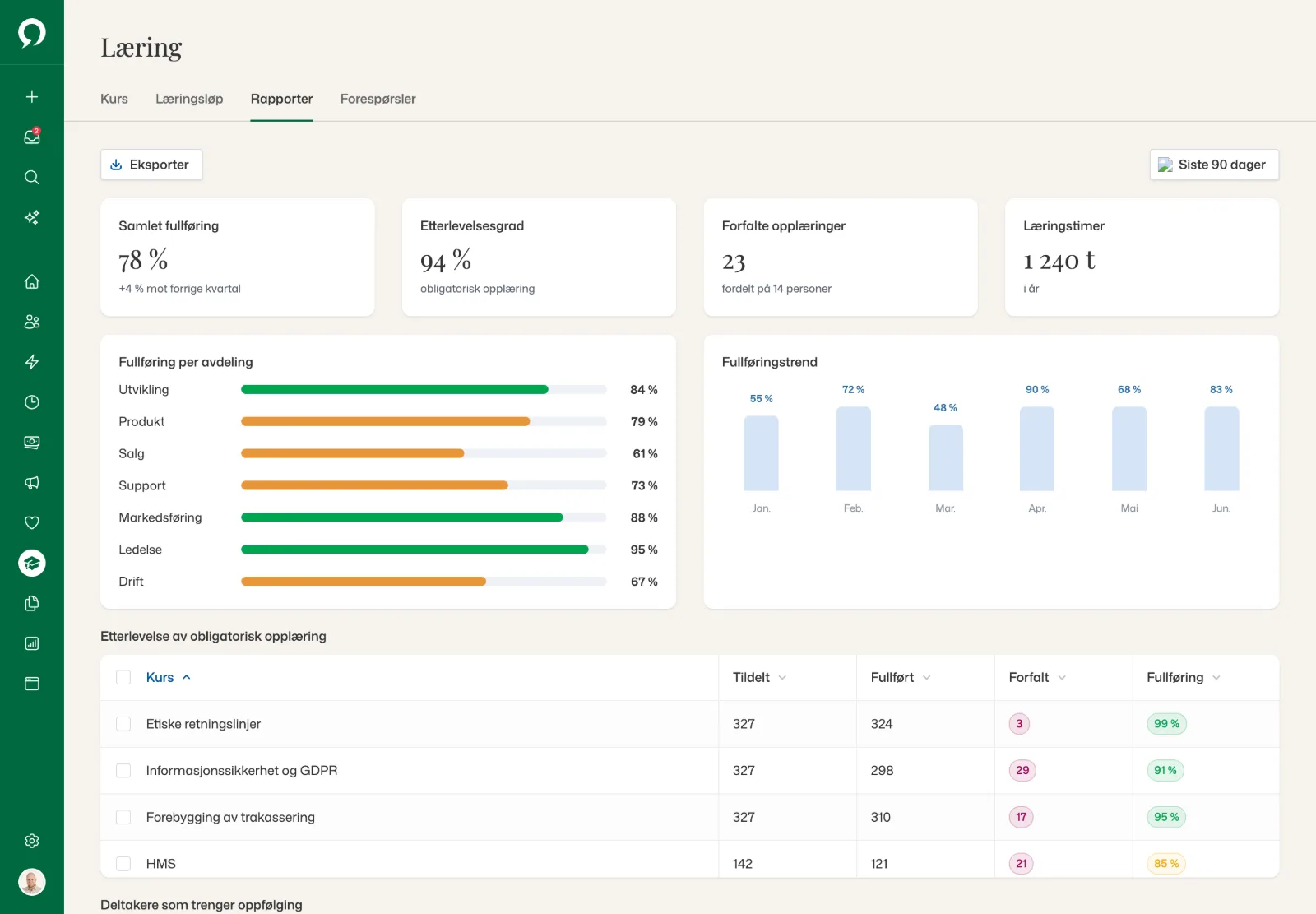This screenshot has height=914, width=1316.
Task: Click the bar chart reports sidebar icon
Action: (32, 643)
